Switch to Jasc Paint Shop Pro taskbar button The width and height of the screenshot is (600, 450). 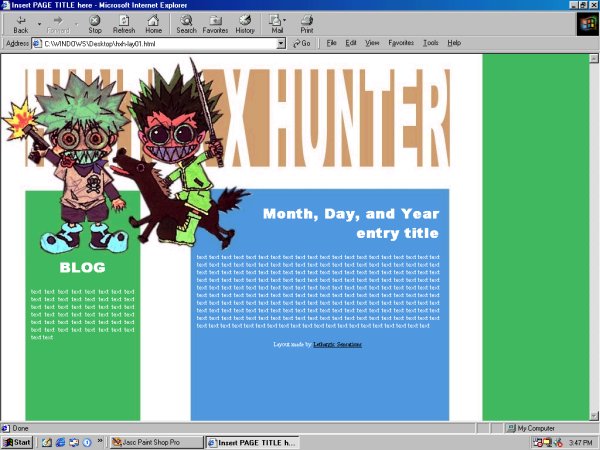[157, 442]
